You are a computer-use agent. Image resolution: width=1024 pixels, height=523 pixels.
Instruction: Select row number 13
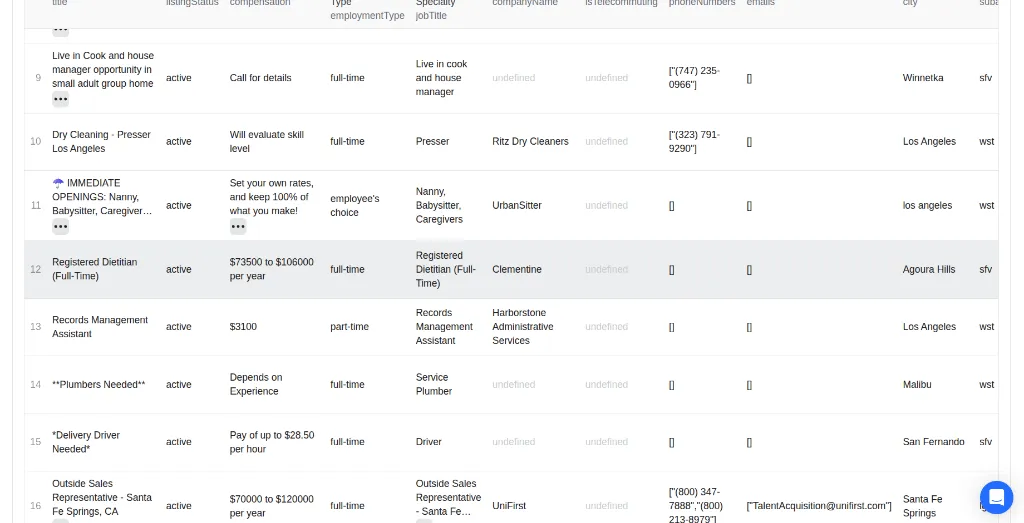click(x=36, y=326)
